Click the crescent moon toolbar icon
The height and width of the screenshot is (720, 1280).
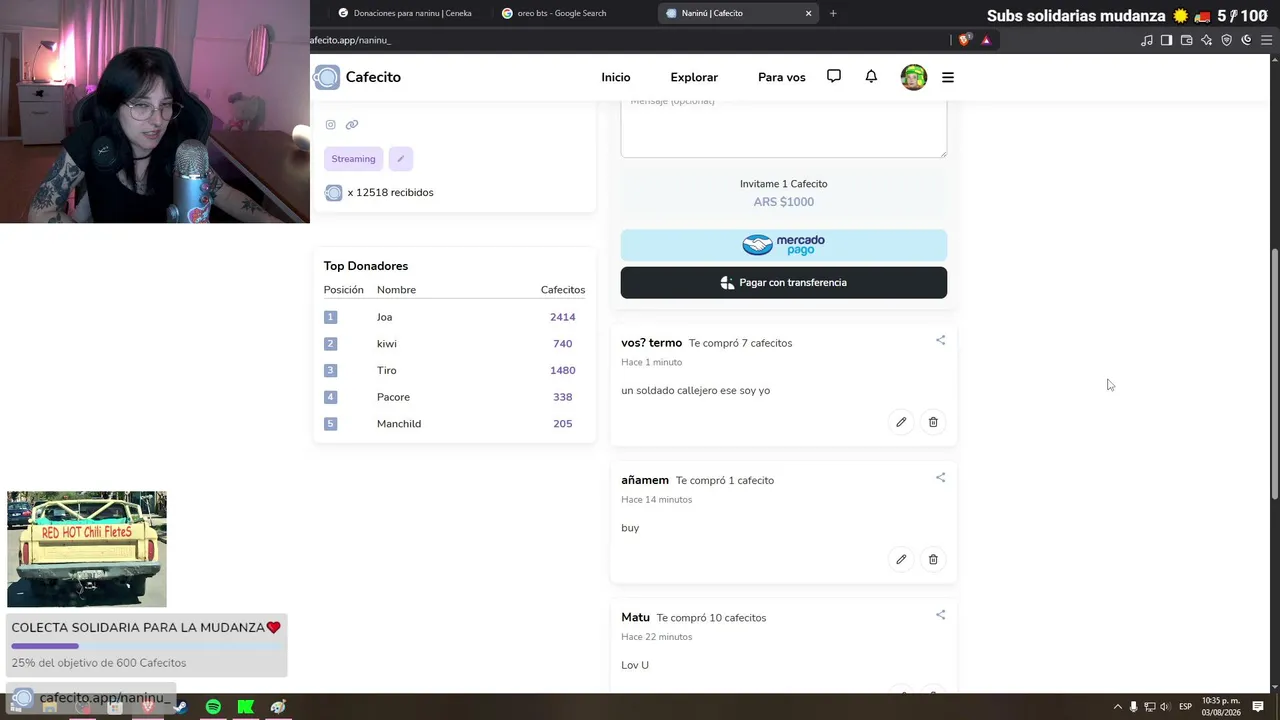click(1246, 40)
